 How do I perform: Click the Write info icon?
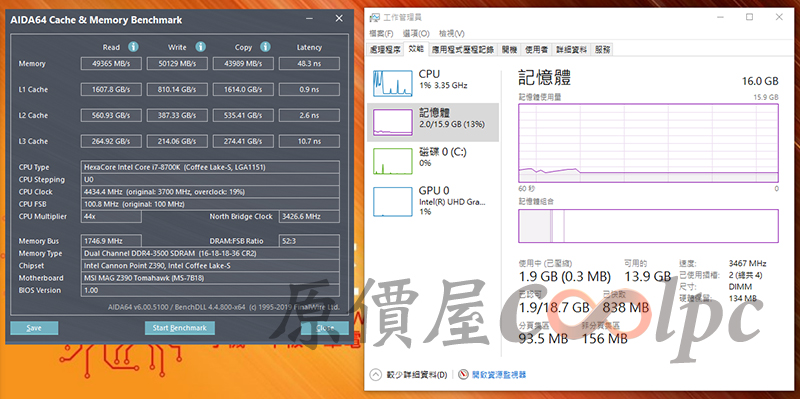(201, 47)
